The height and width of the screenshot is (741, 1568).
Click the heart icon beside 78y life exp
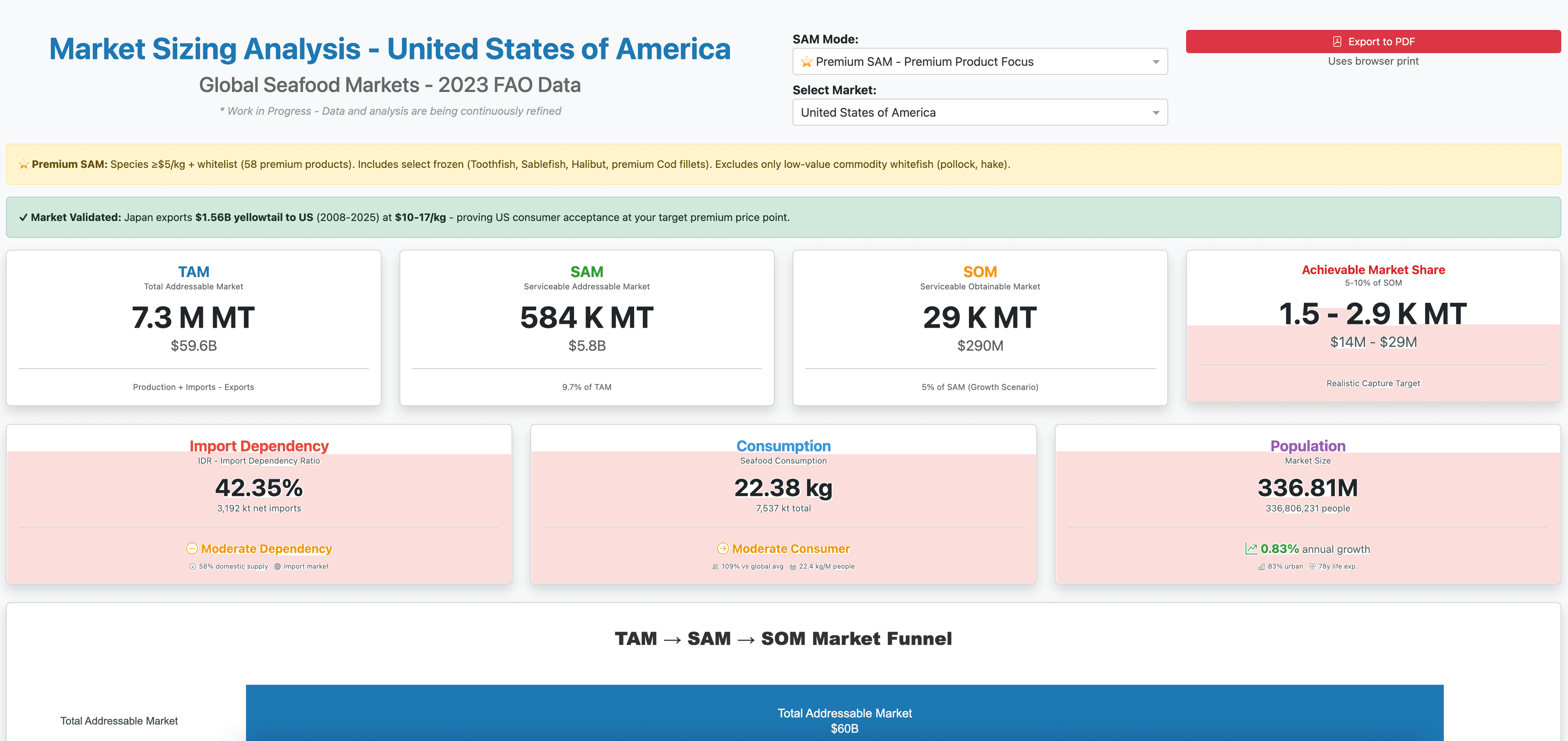point(1313,567)
